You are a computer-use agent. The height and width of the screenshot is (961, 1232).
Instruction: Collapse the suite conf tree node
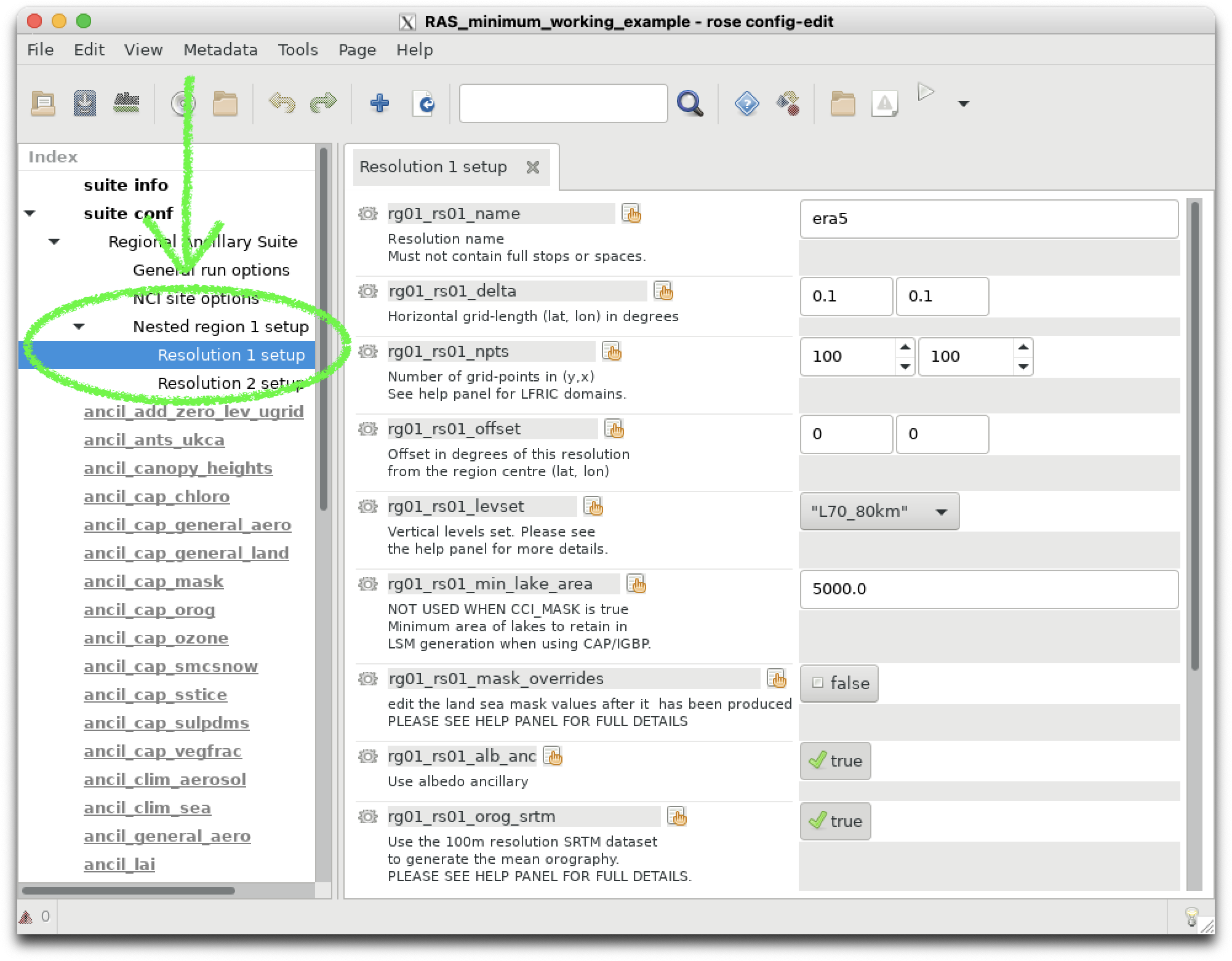tap(30, 213)
